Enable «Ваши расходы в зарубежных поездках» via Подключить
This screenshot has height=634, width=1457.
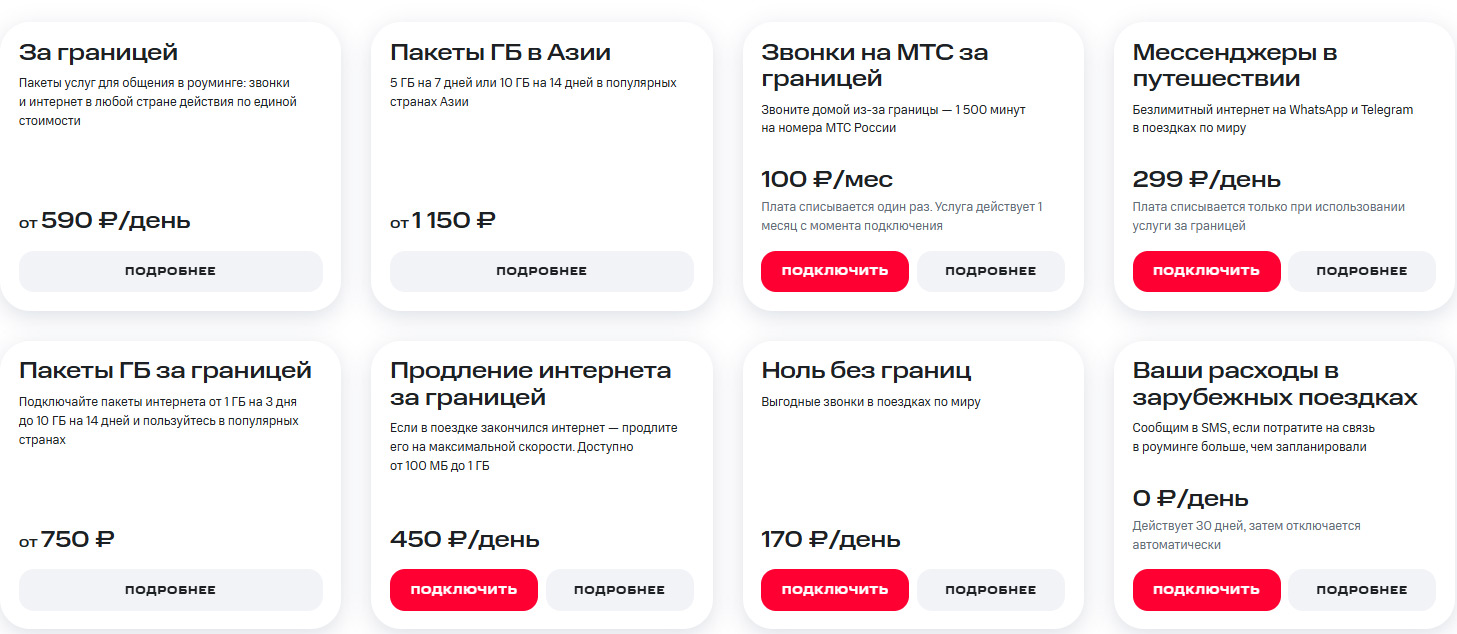1206,590
